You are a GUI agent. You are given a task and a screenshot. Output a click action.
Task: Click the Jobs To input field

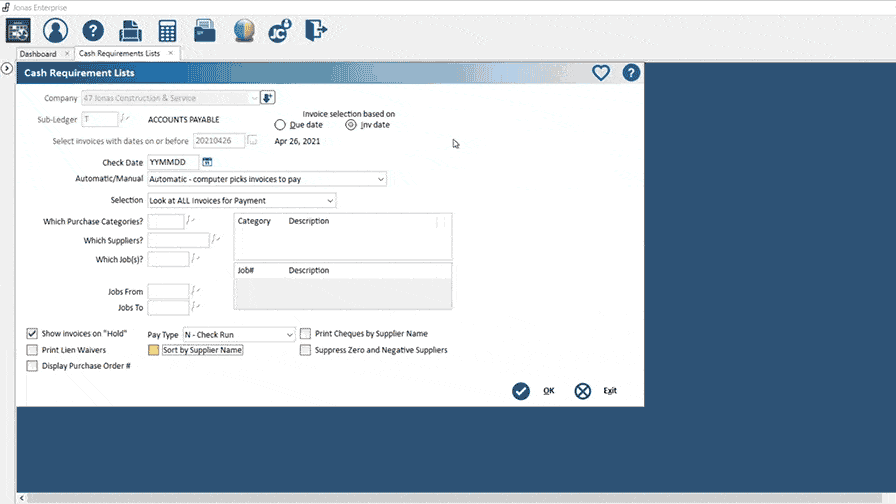click(168, 307)
